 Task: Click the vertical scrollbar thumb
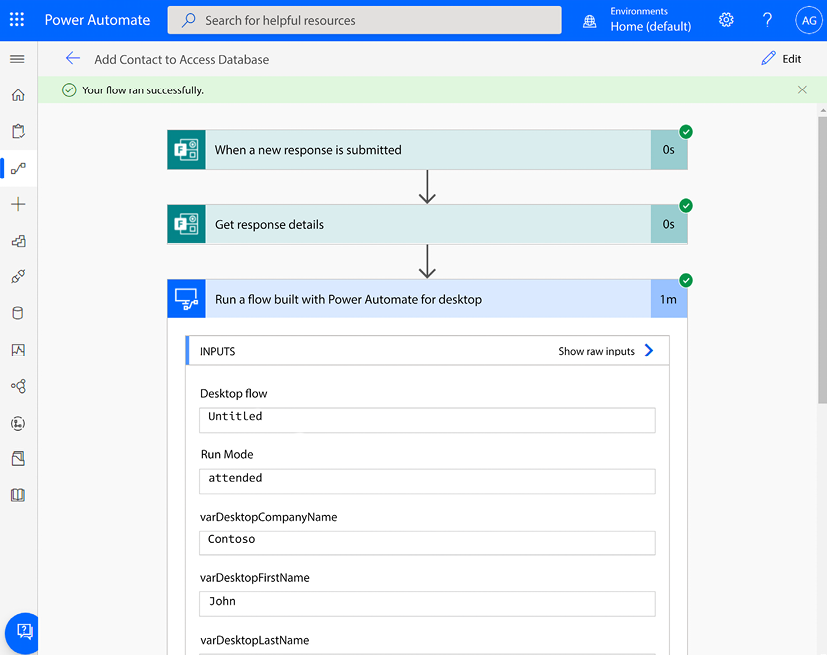click(x=822, y=260)
